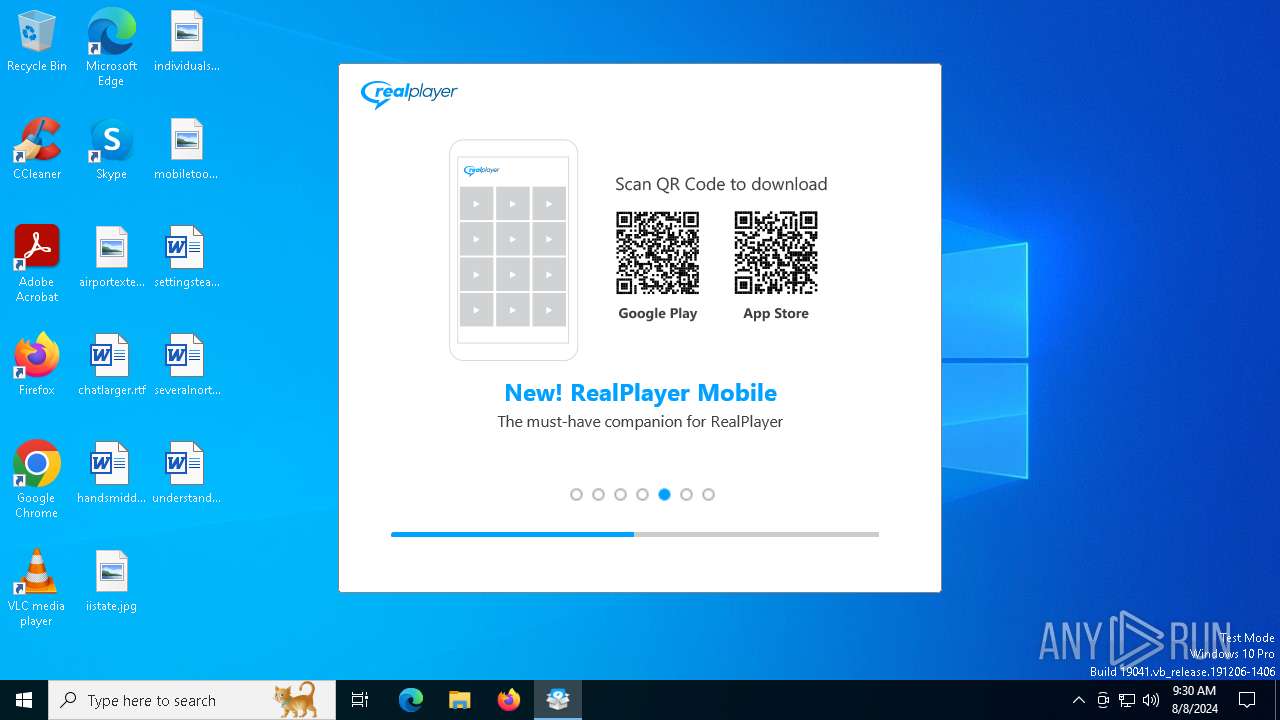Open Task View from the taskbar
Viewport: 1280px width, 720px height.
click(360, 700)
